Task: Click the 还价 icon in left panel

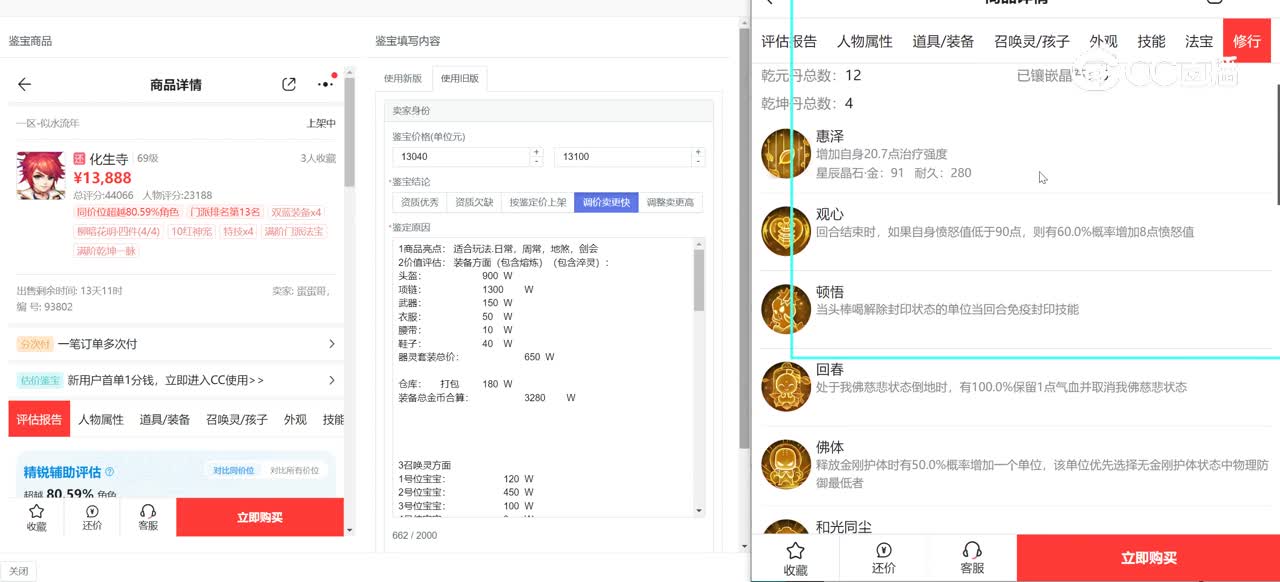Action: click(92, 511)
